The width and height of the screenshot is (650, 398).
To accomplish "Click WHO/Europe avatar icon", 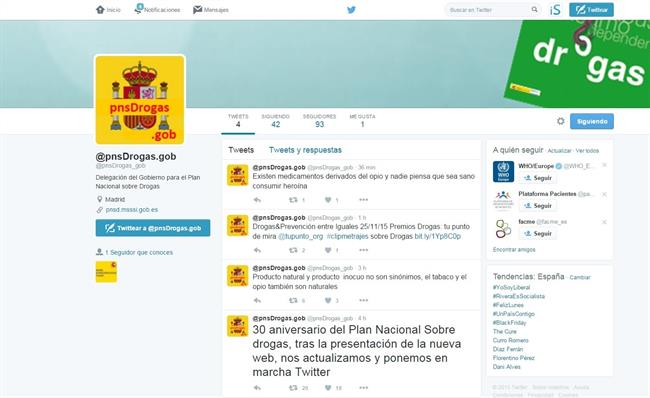I will [503, 172].
